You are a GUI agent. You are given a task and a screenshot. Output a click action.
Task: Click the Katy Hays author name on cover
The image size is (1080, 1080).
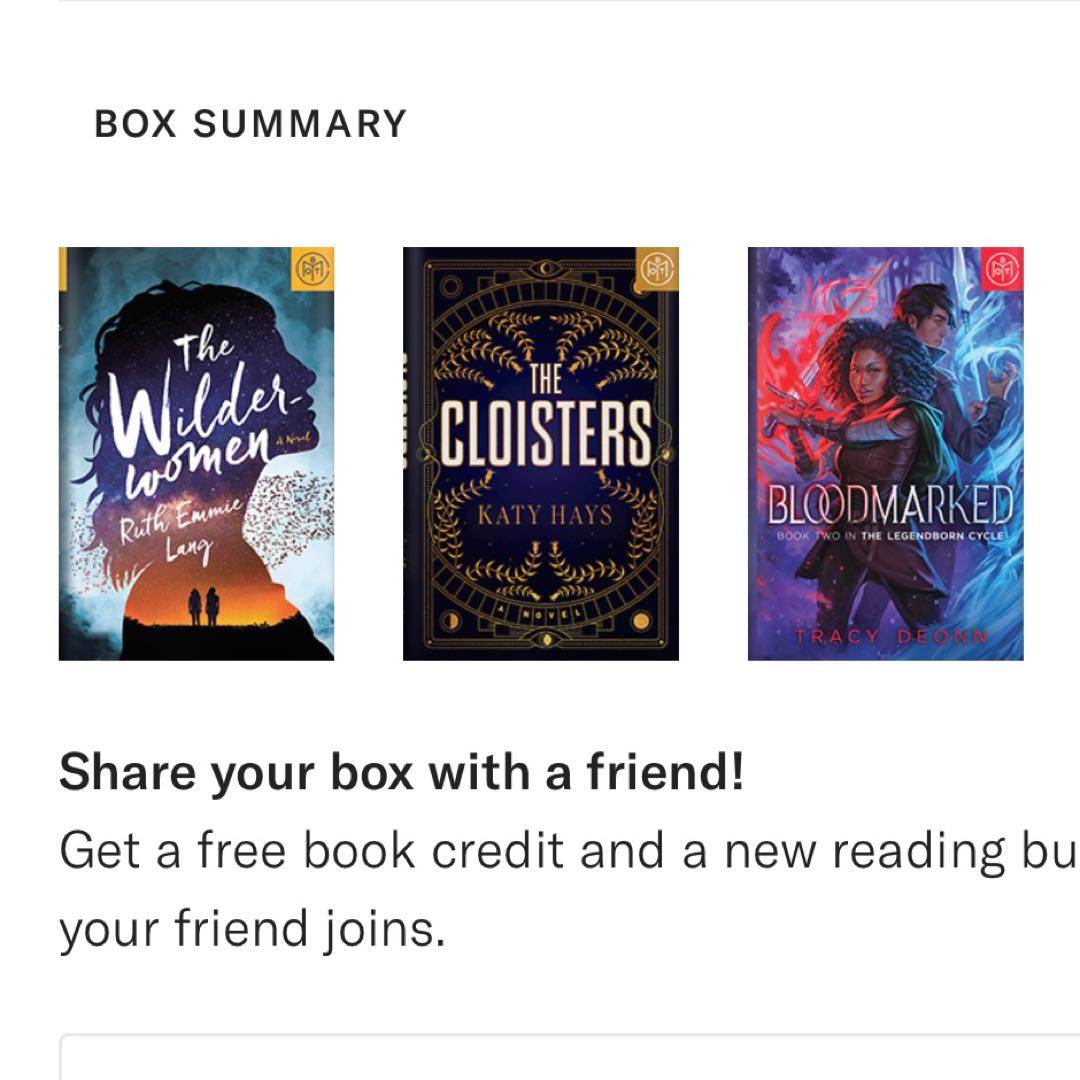[x=542, y=516]
